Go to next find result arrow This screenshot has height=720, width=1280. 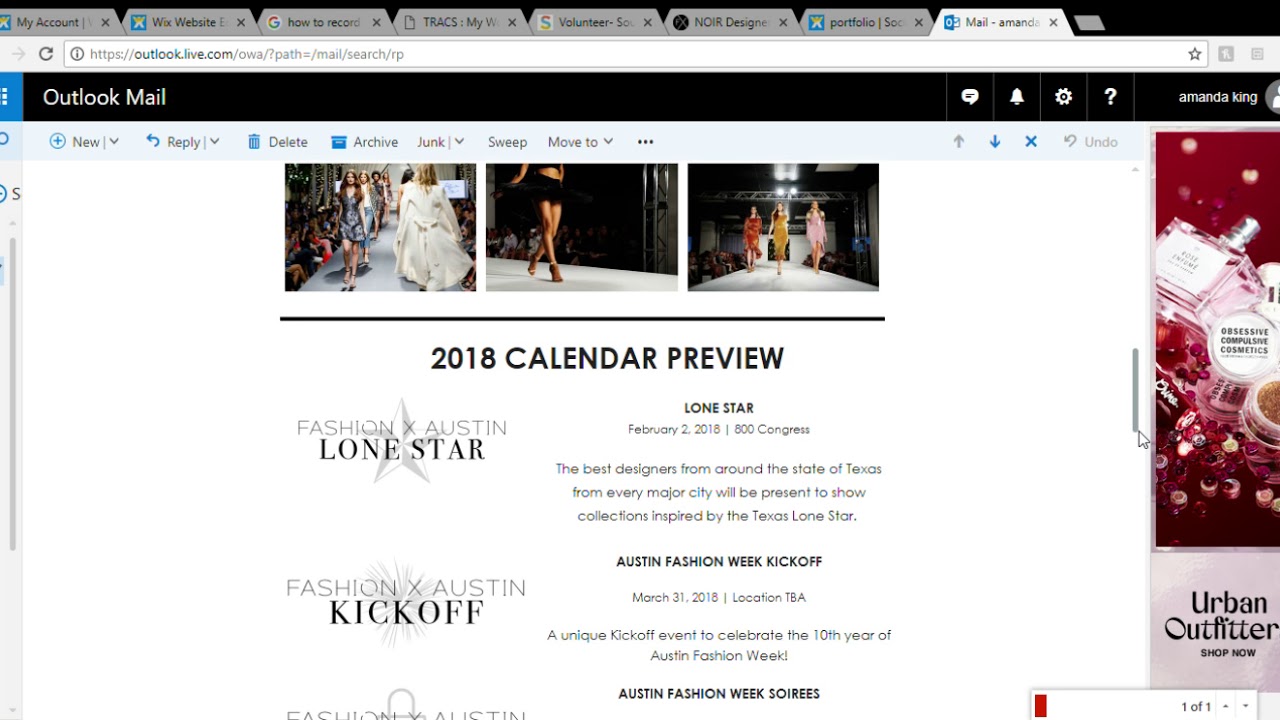1246,707
